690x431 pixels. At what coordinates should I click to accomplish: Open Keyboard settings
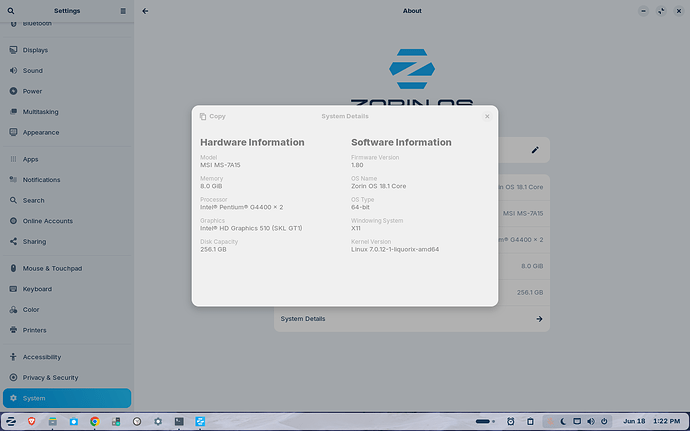coord(67,289)
